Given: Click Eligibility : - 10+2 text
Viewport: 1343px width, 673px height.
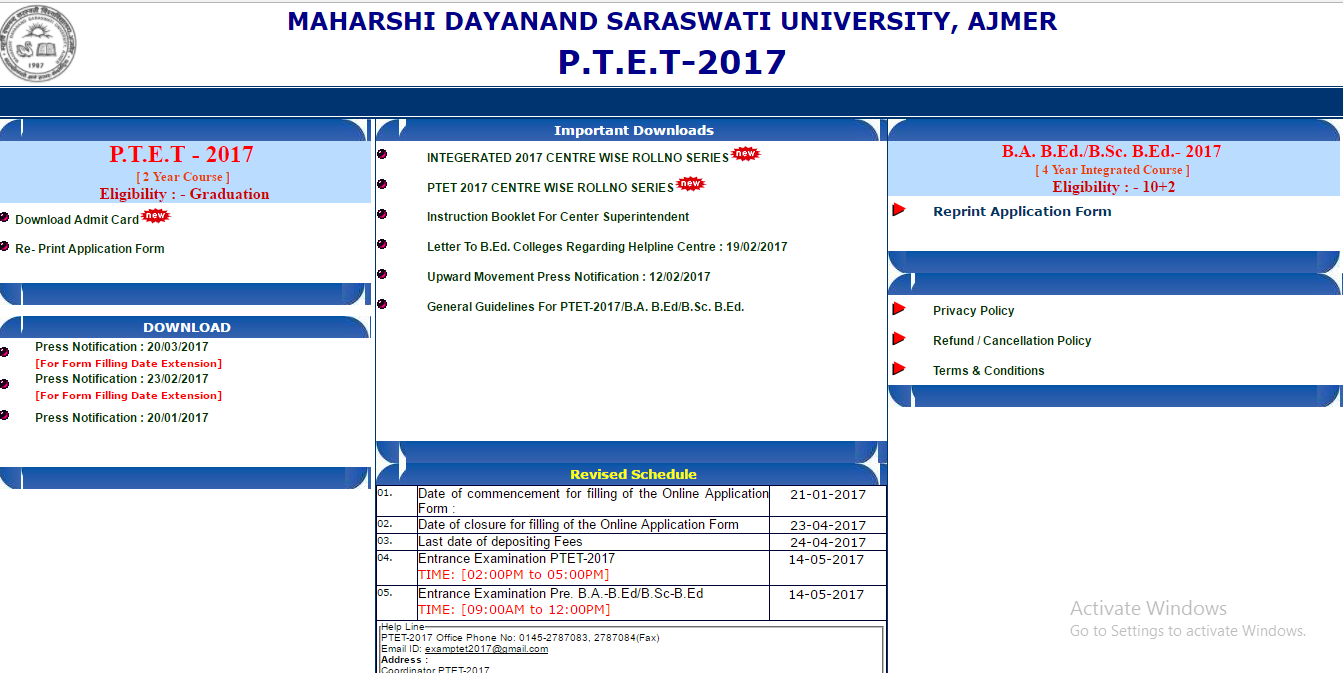Looking at the screenshot, I should [1114, 187].
